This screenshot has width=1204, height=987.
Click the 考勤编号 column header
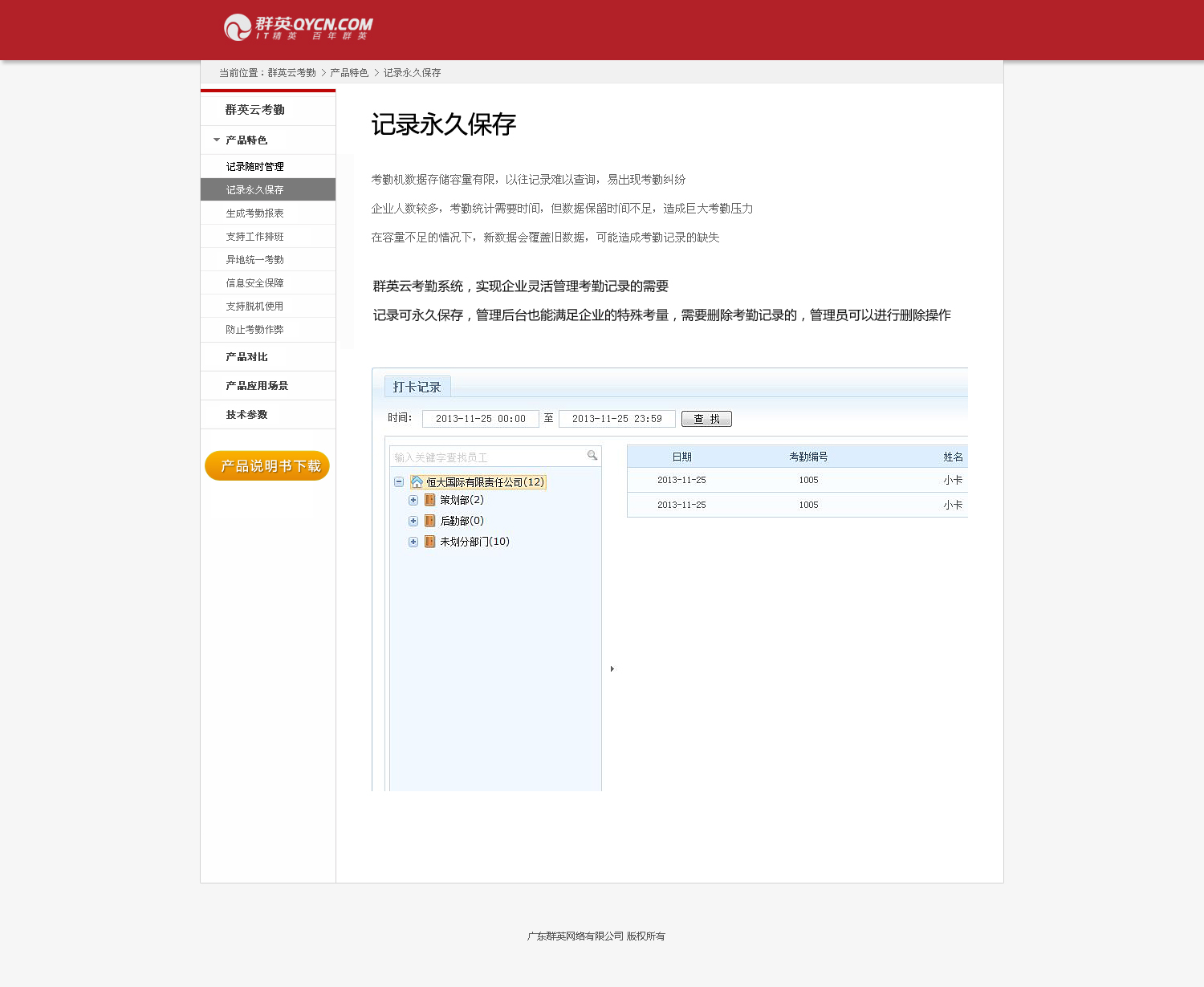tap(808, 457)
